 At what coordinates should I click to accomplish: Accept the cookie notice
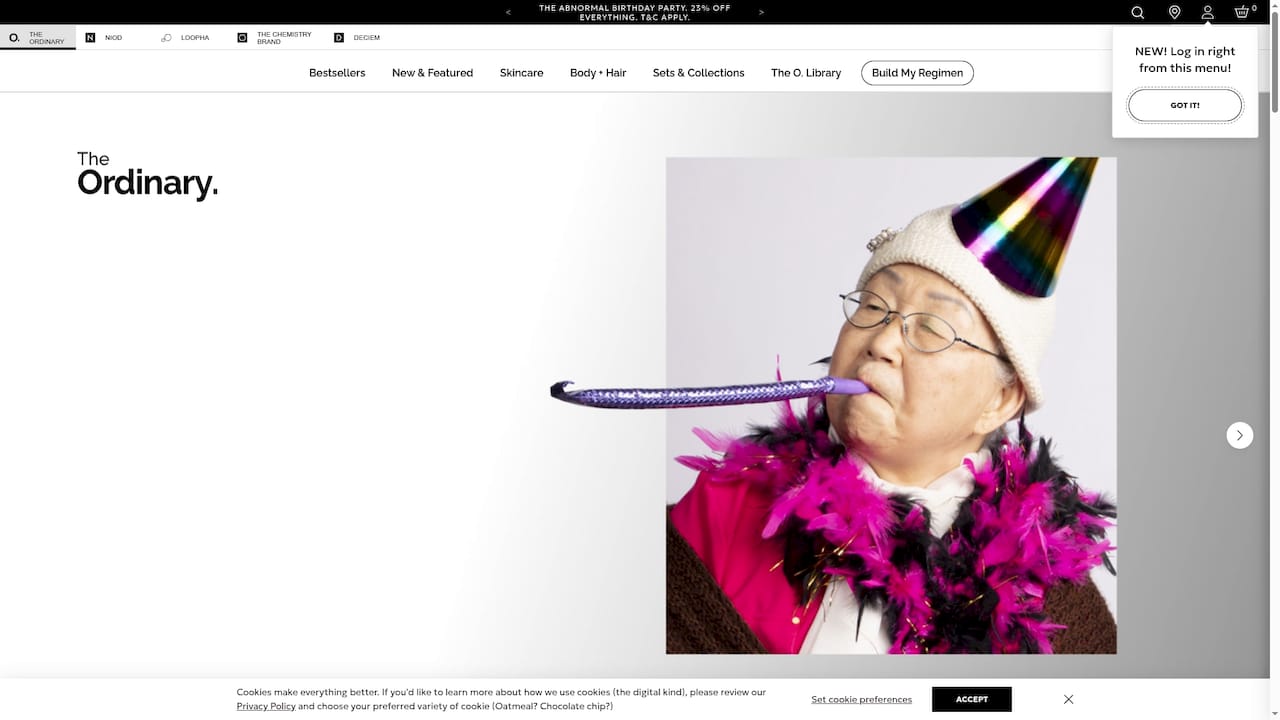click(971, 699)
